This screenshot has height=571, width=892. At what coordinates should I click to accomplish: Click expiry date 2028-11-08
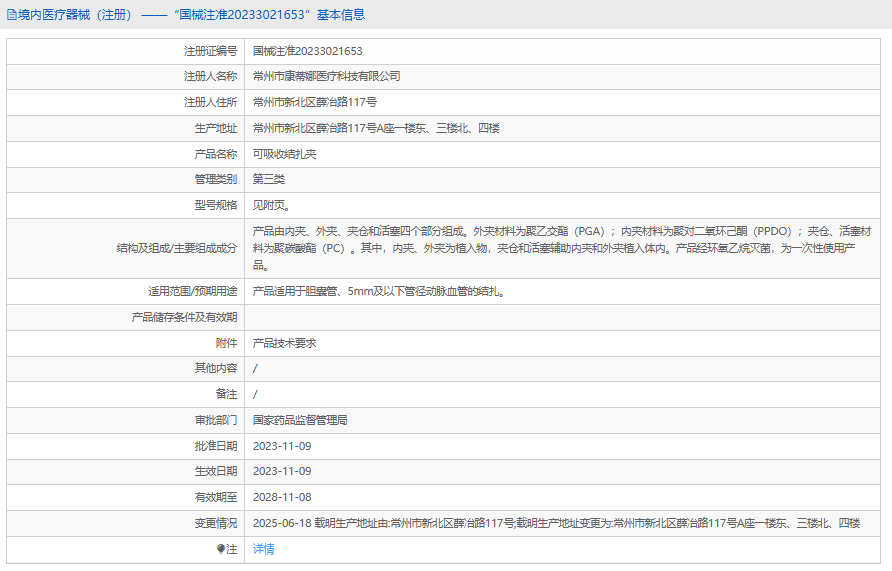(282, 497)
